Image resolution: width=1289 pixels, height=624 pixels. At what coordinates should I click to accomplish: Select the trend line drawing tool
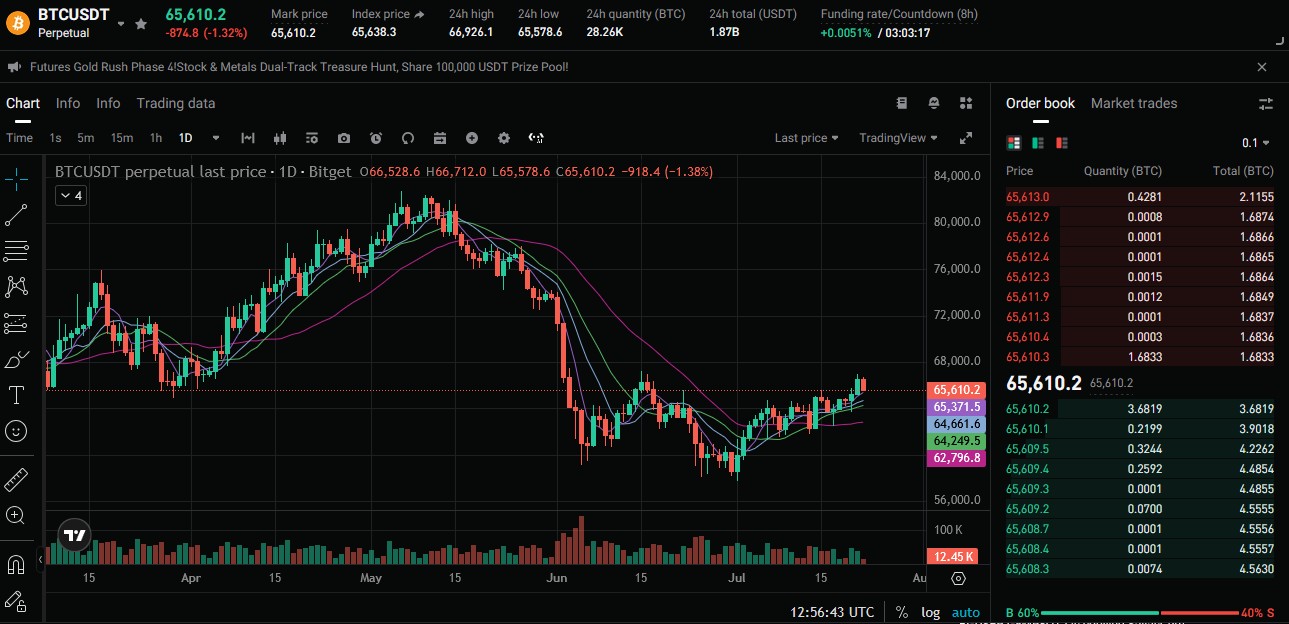(x=15, y=214)
